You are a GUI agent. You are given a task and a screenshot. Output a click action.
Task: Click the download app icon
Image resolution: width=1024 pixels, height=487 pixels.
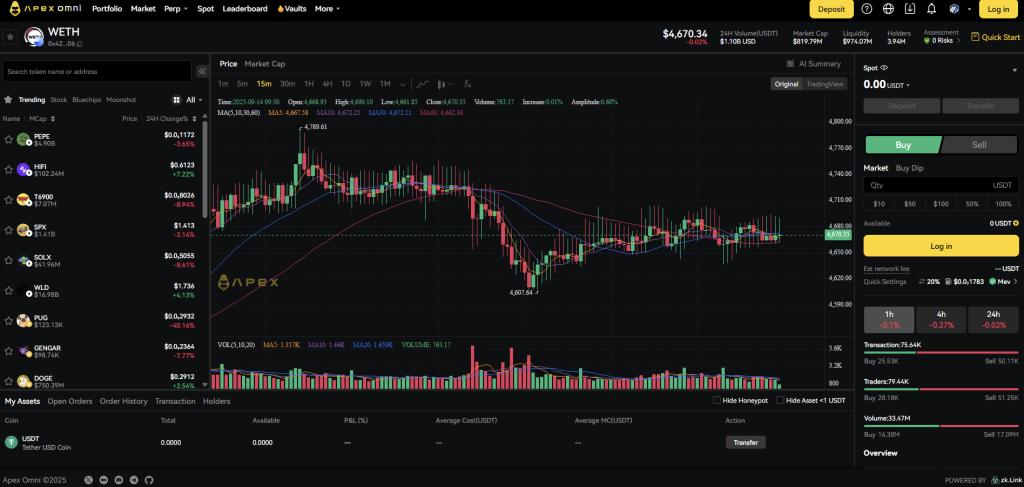point(910,9)
